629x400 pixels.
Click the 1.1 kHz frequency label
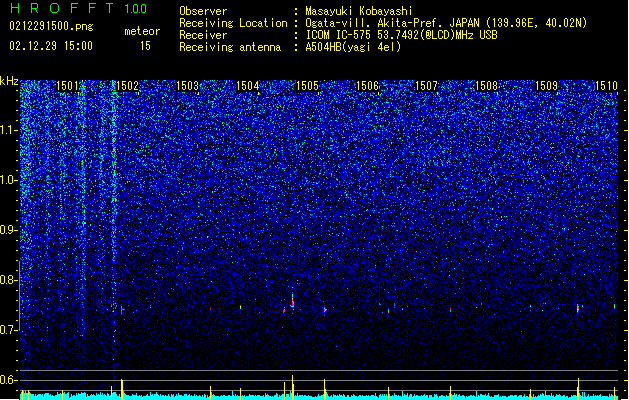point(9,130)
